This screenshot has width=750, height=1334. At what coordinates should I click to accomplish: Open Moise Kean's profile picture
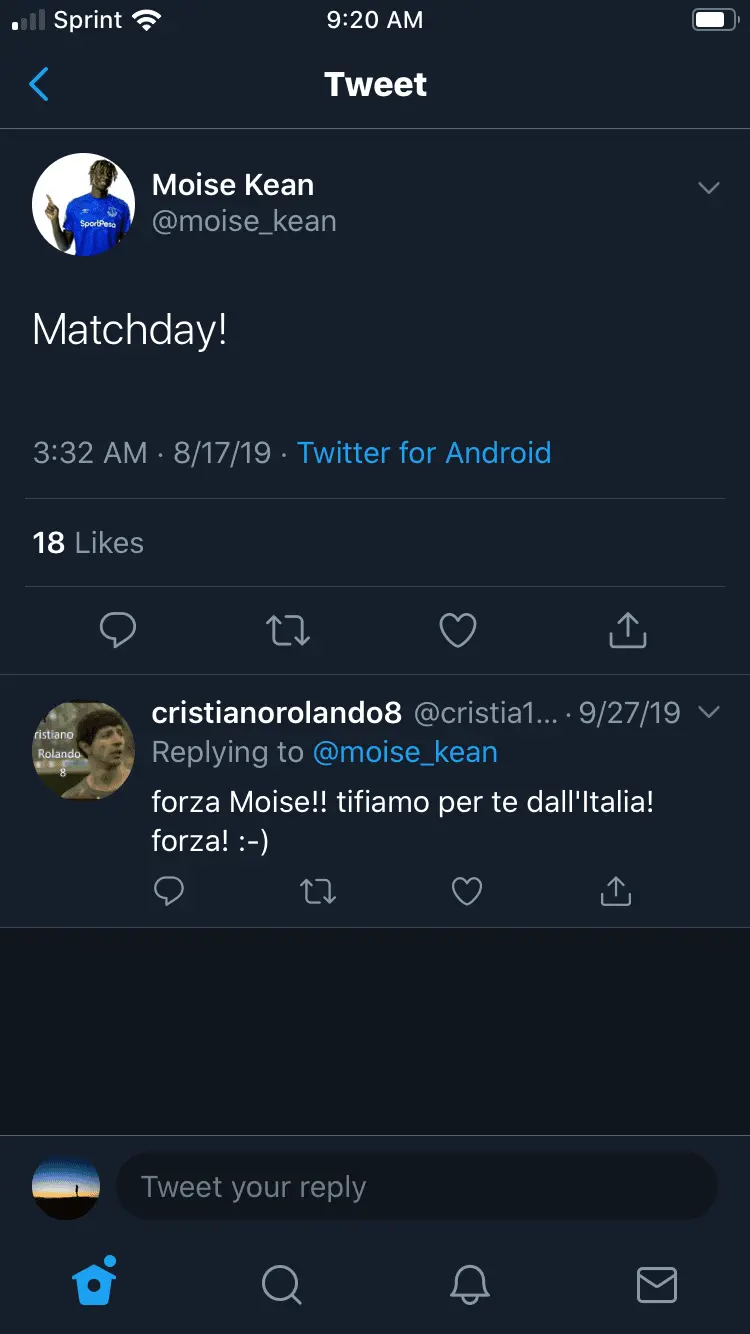[x=84, y=204]
